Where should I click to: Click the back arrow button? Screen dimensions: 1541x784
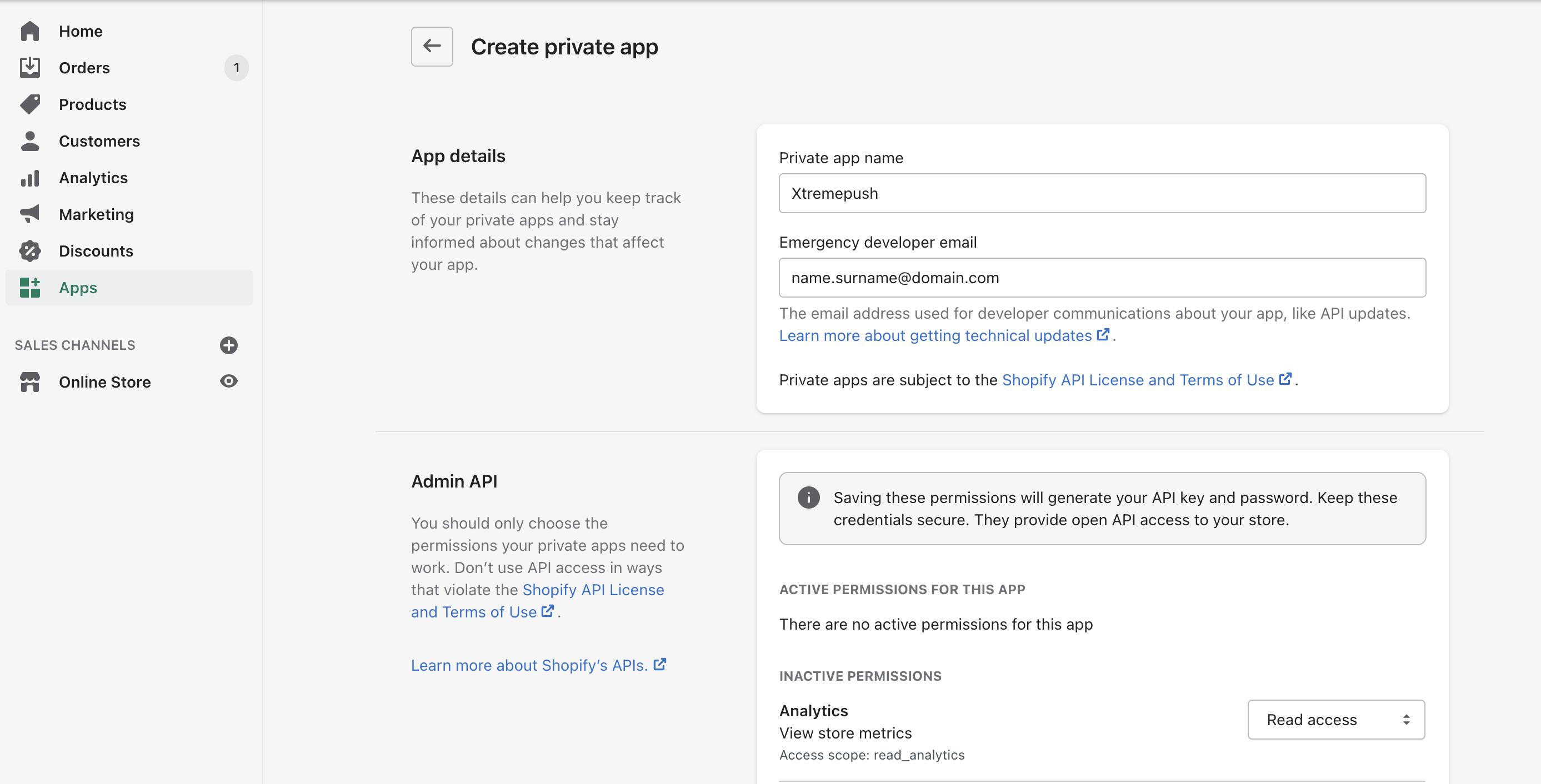click(x=431, y=46)
